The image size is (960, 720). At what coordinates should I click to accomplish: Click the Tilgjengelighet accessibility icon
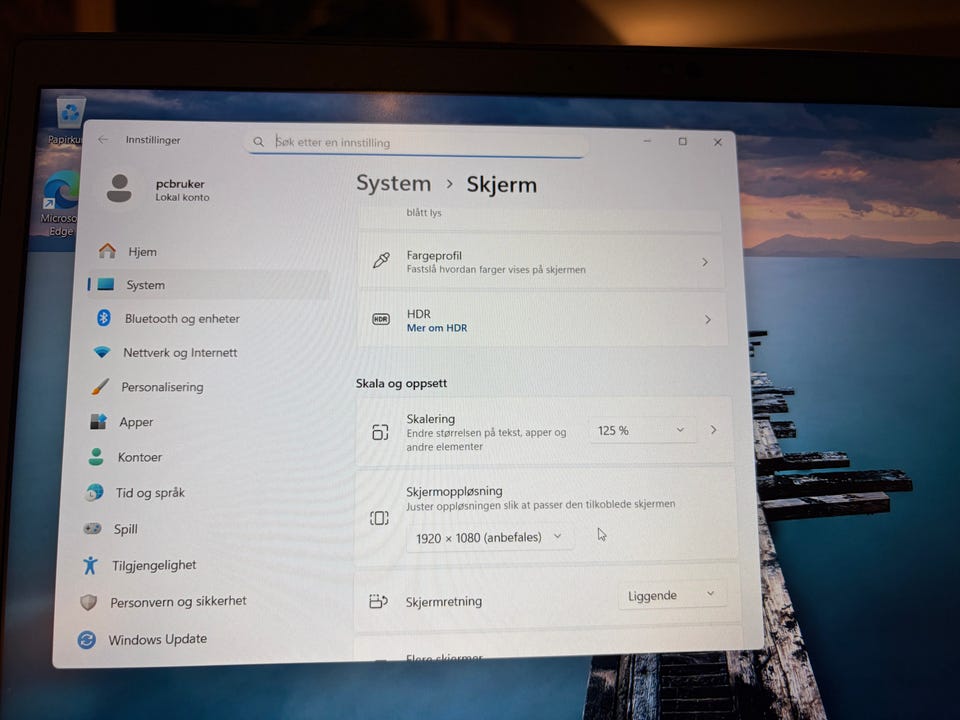tap(90, 564)
